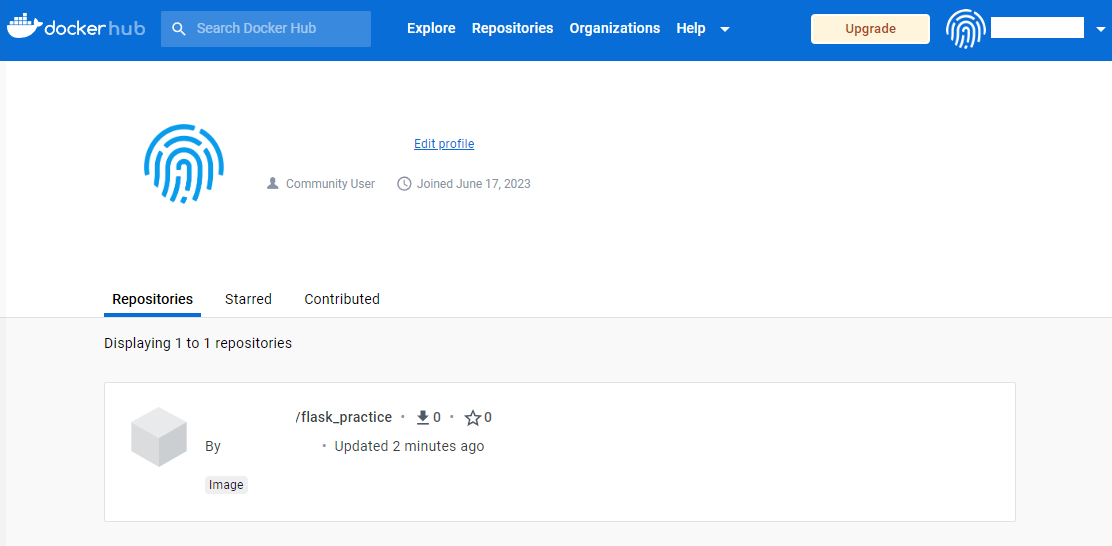The height and width of the screenshot is (546, 1112).
Task: Click Displaying 1 to 1 repositories text
Action: 198,343
